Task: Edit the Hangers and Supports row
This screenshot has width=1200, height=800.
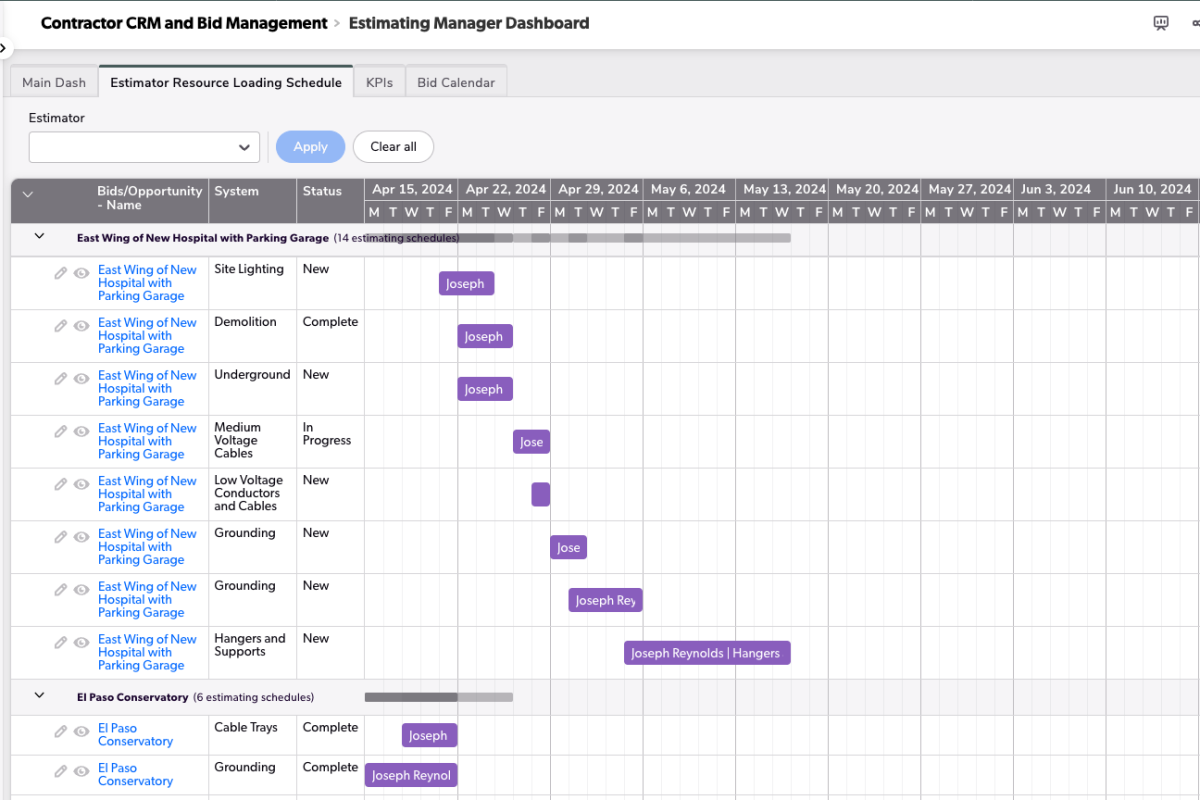Action: pyautogui.click(x=61, y=642)
